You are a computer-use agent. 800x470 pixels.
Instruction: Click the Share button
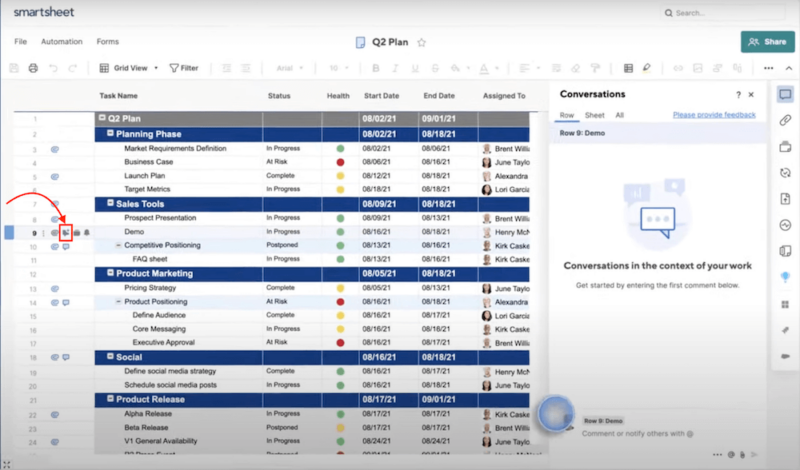point(767,42)
